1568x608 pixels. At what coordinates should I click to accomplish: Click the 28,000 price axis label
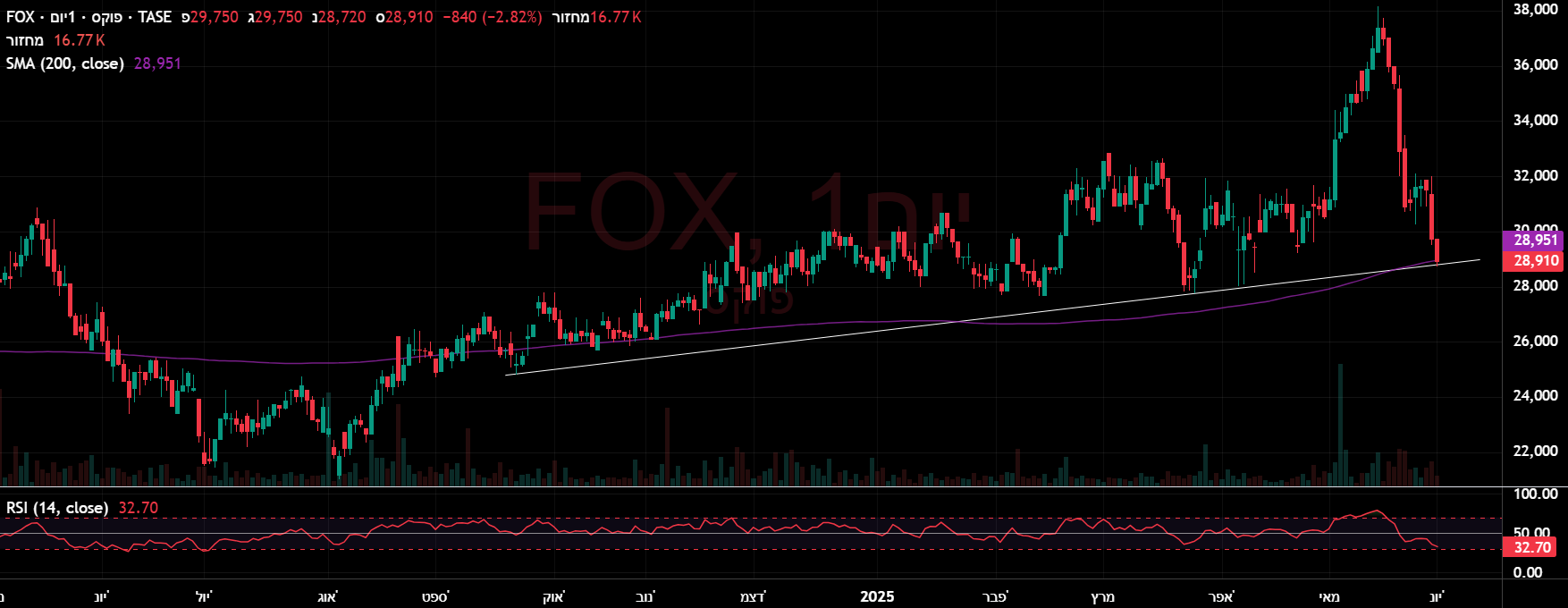pyautogui.click(x=1535, y=286)
